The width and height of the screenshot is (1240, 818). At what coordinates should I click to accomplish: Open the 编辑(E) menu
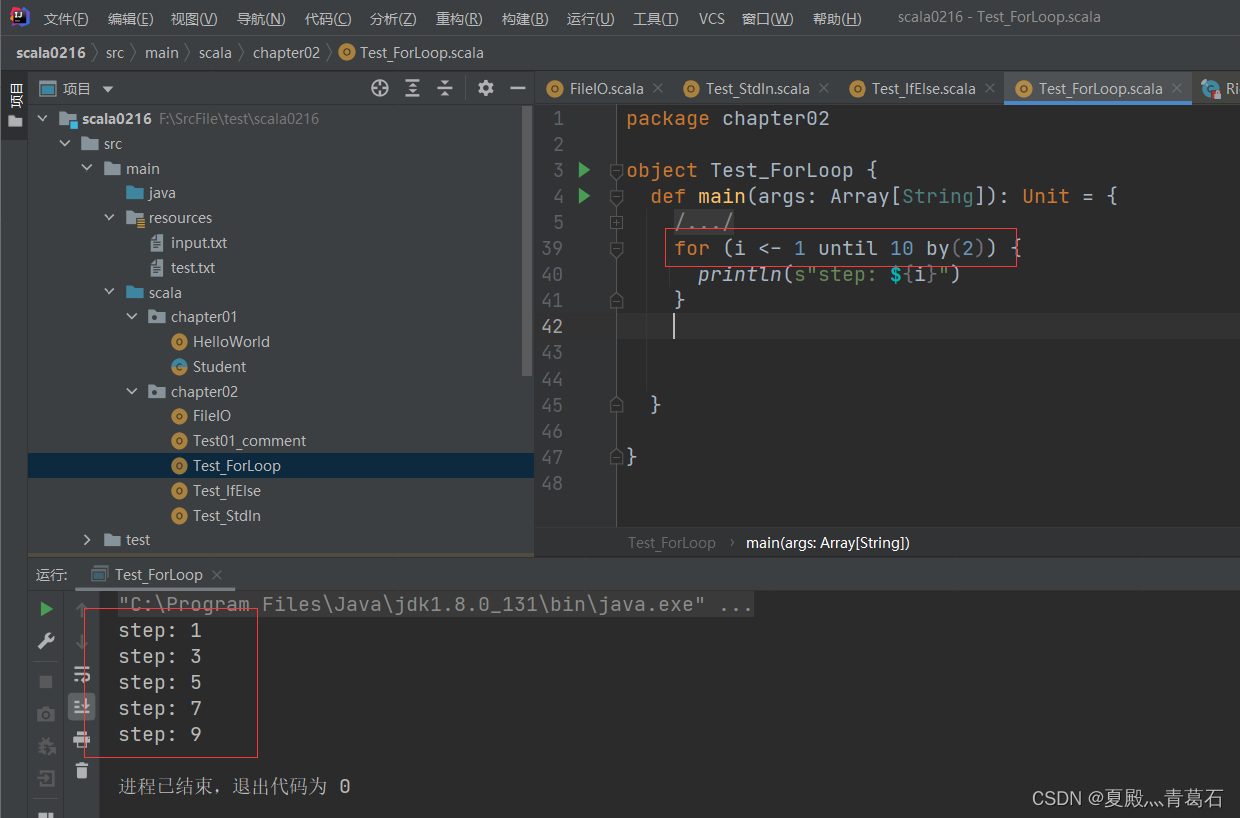130,19
